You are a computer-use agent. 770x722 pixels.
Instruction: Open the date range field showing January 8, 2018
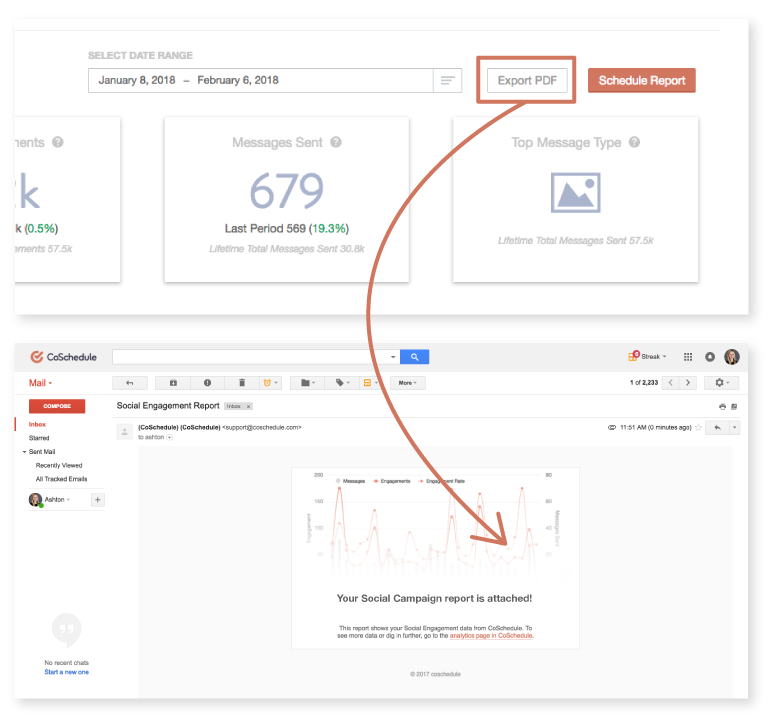(x=261, y=80)
